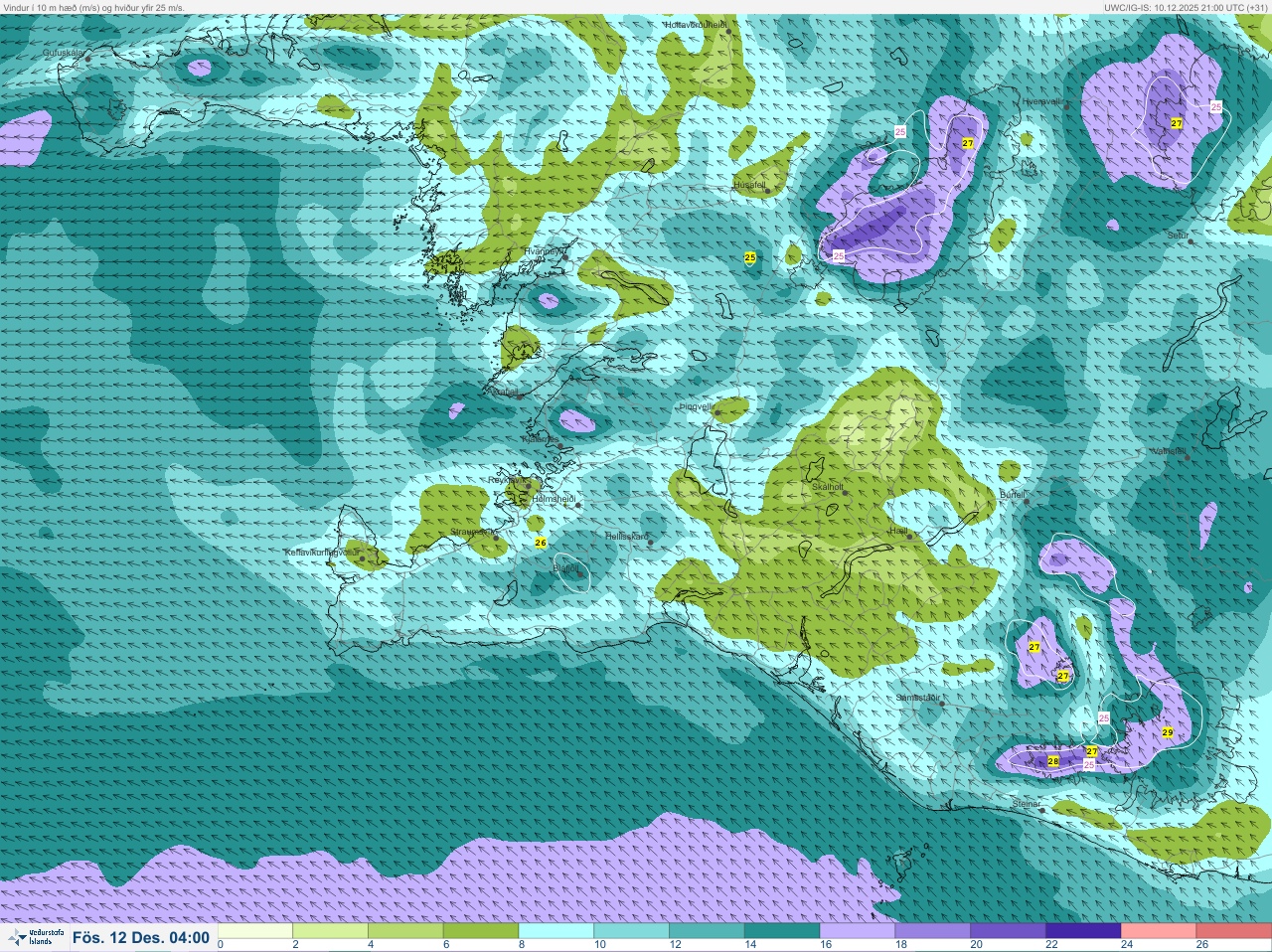
Task: Click the Búrfell station label
Action: tap(1012, 494)
